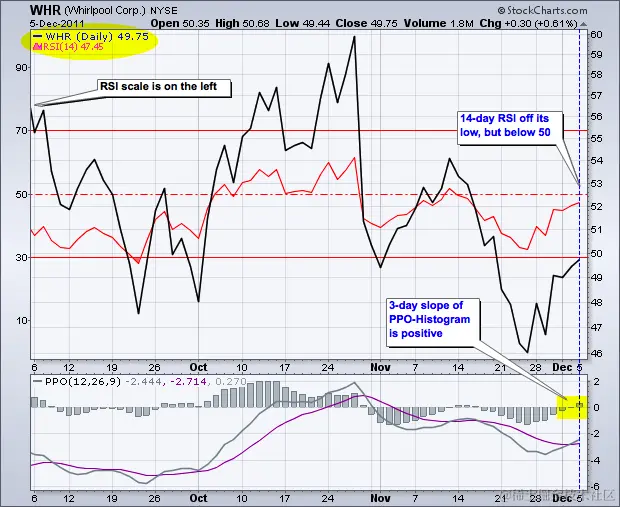This screenshot has height=507, width=620.
Task: Click the (Whirlpool Corp.) company name
Action: click(x=105, y=11)
